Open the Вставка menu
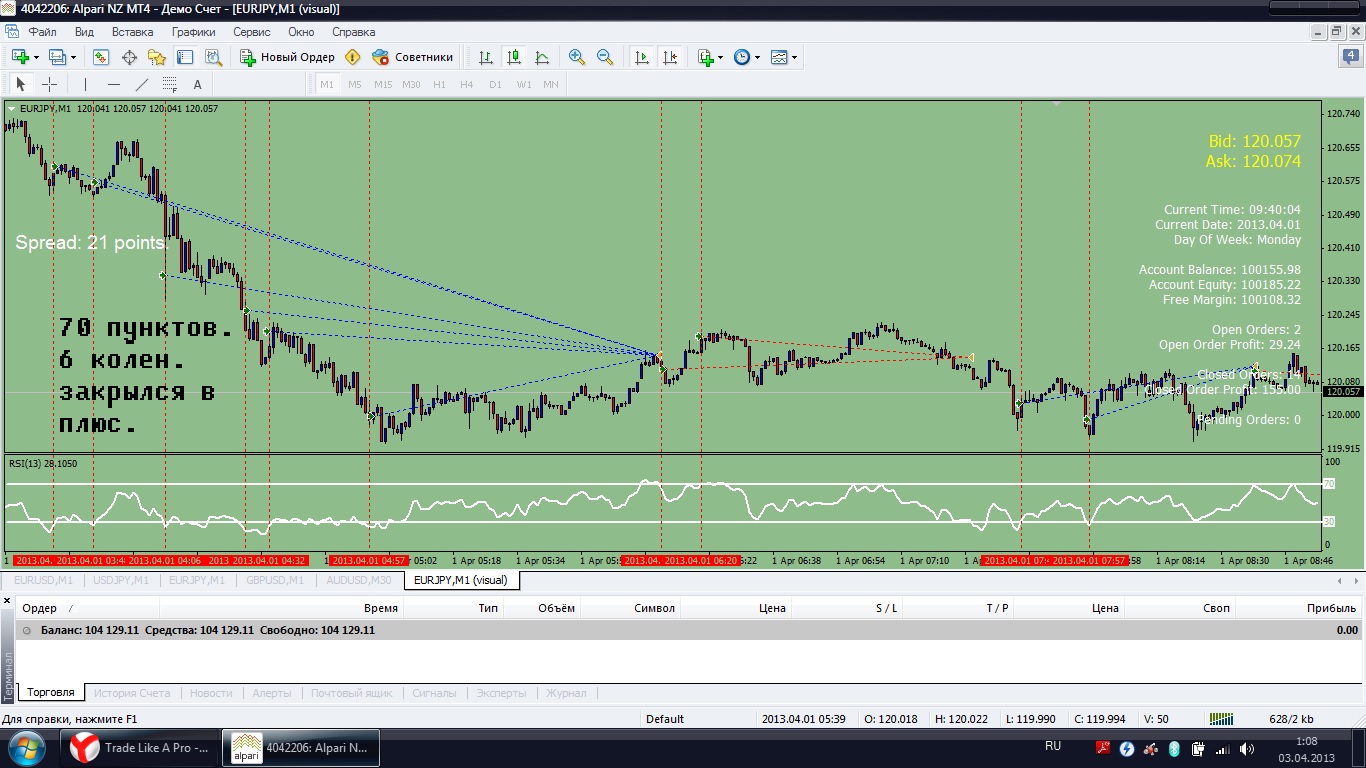The image size is (1366, 768). pyautogui.click(x=133, y=32)
